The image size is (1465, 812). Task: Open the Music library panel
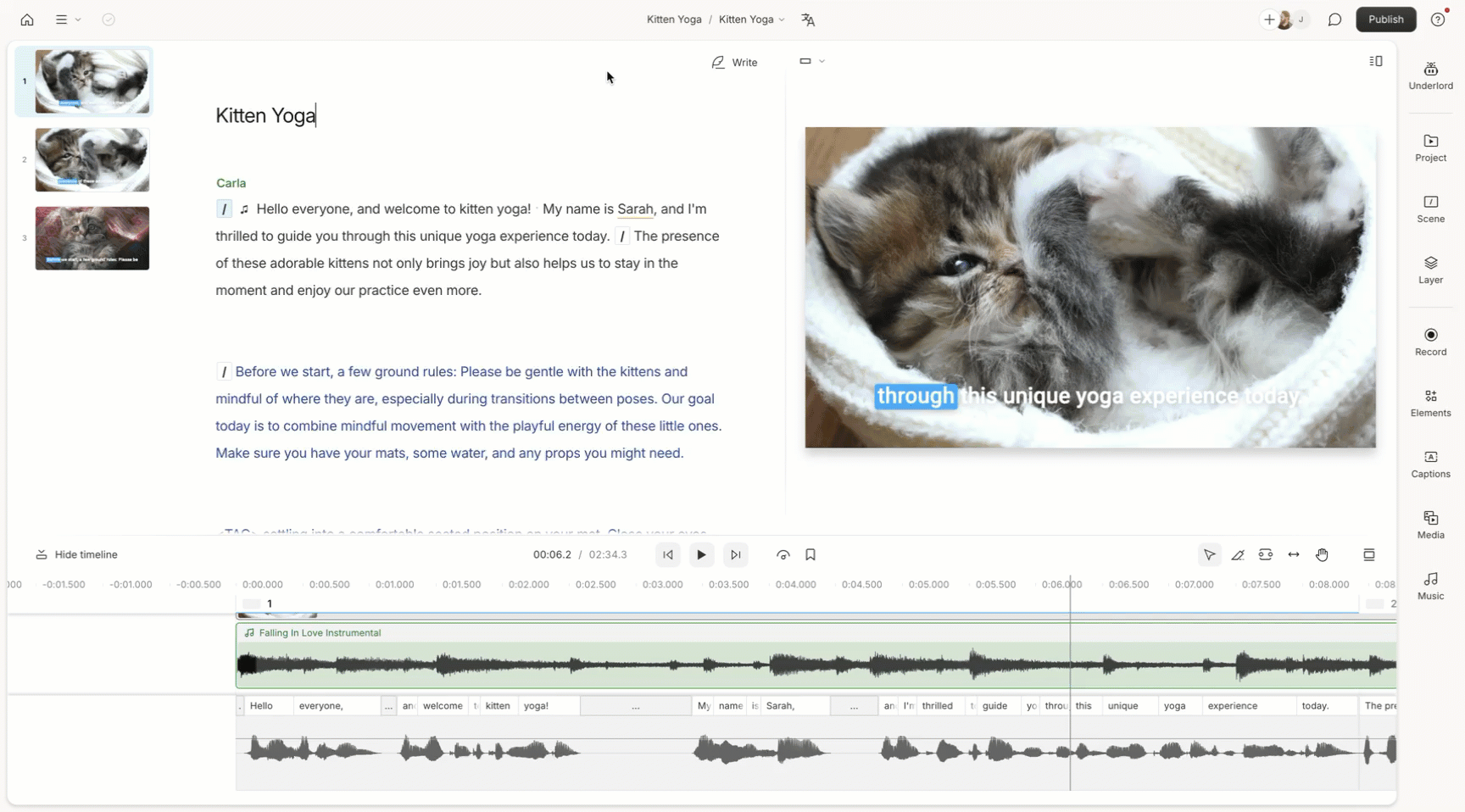(1430, 586)
